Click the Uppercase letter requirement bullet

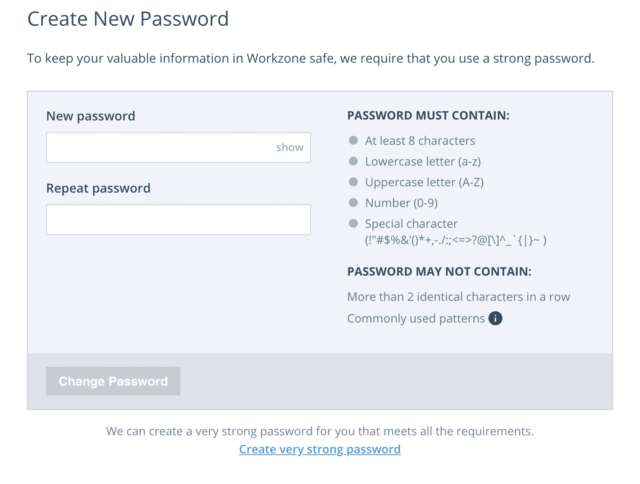(x=353, y=182)
